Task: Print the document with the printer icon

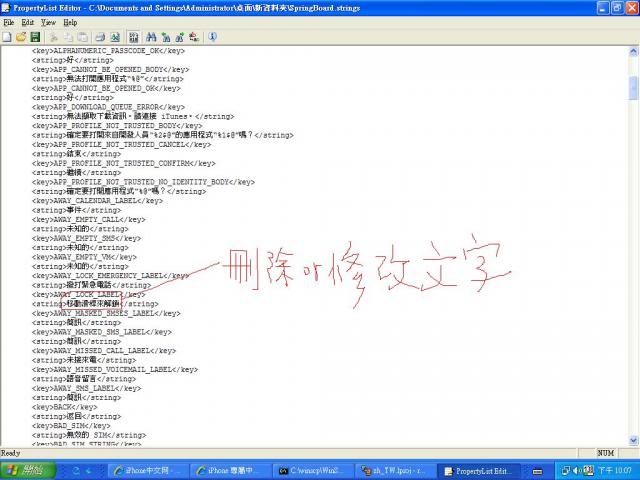Action: 101,37
